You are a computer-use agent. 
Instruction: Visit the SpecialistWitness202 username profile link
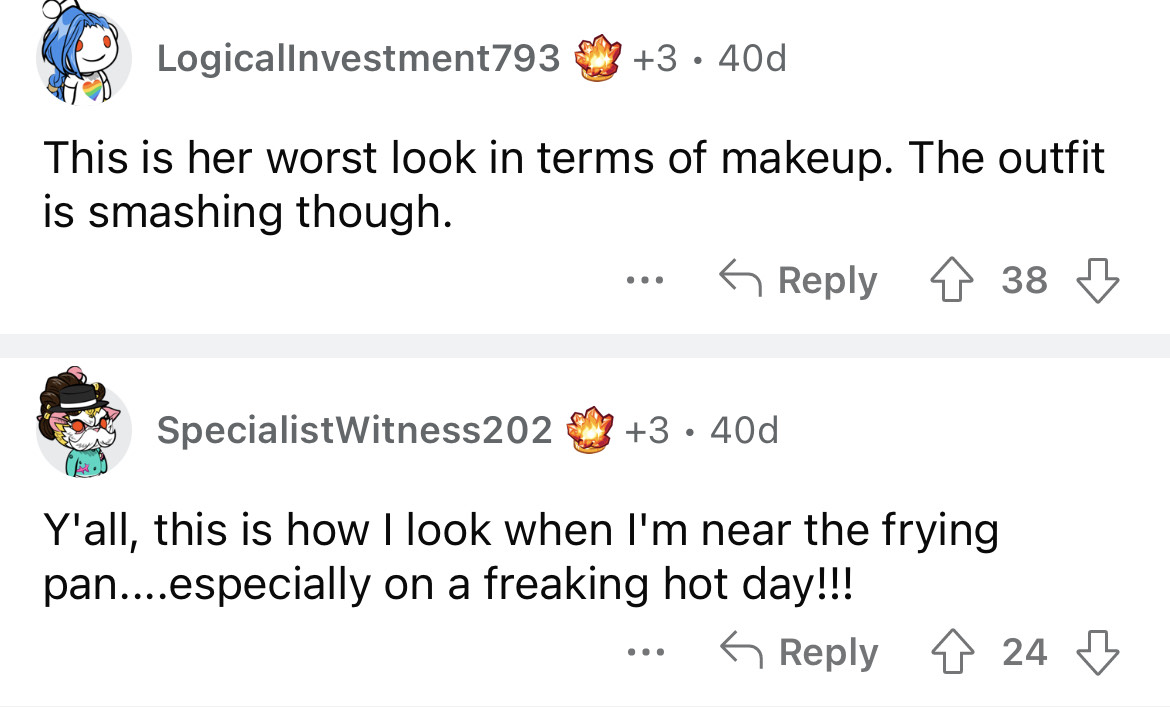click(x=354, y=430)
